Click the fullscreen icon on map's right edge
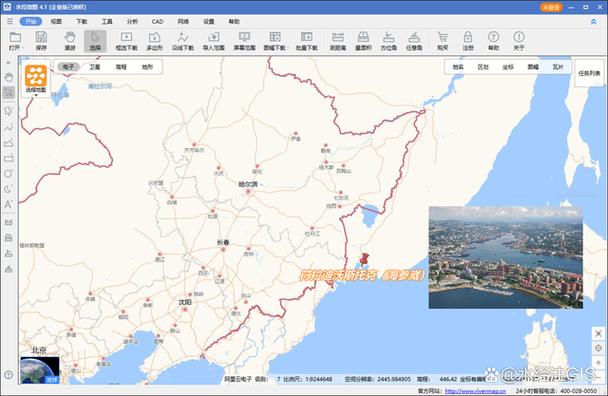This screenshot has height=396, width=608. click(598, 333)
